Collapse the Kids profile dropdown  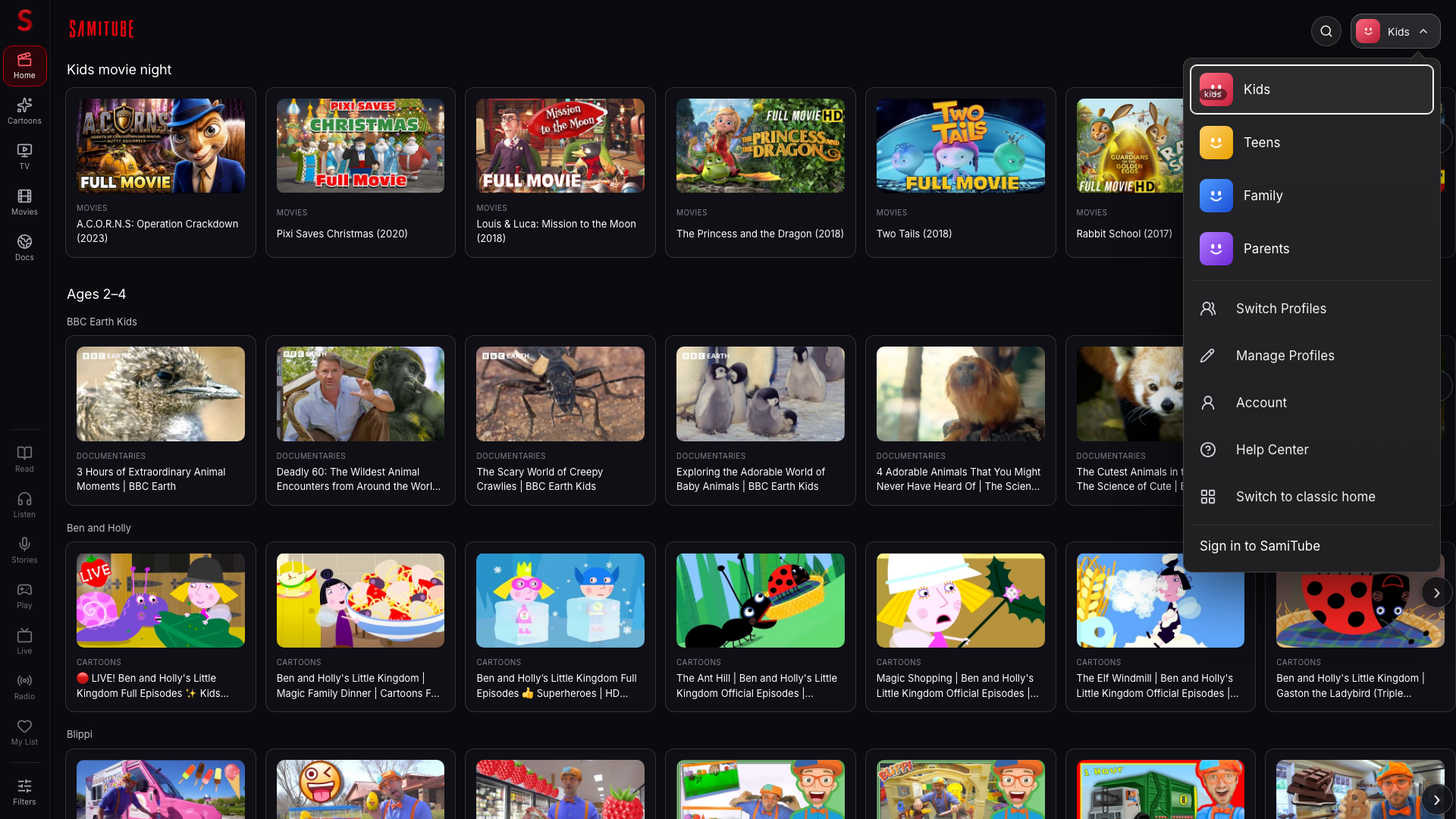click(x=1395, y=31)
